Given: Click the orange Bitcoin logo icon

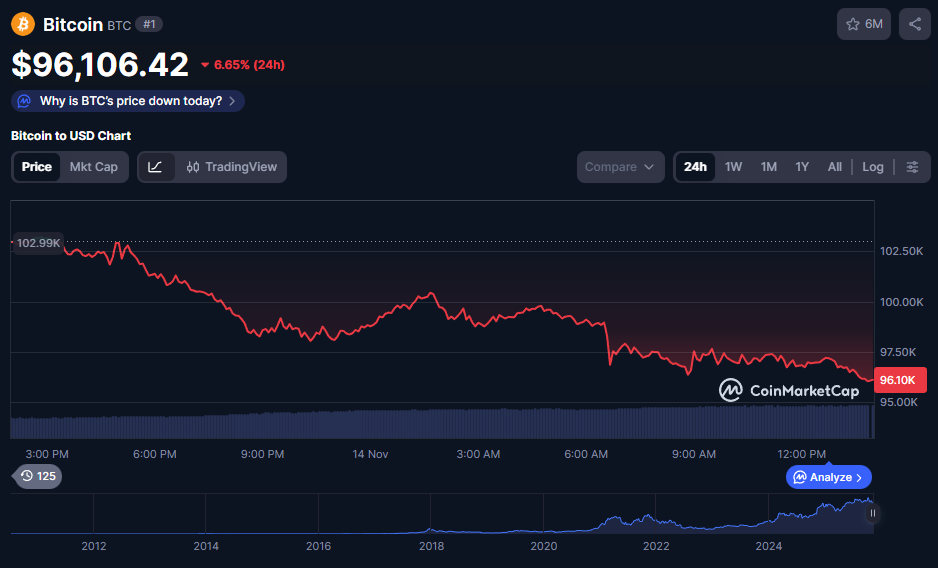Looking at the screenshot, I should [x=23, y=24].
